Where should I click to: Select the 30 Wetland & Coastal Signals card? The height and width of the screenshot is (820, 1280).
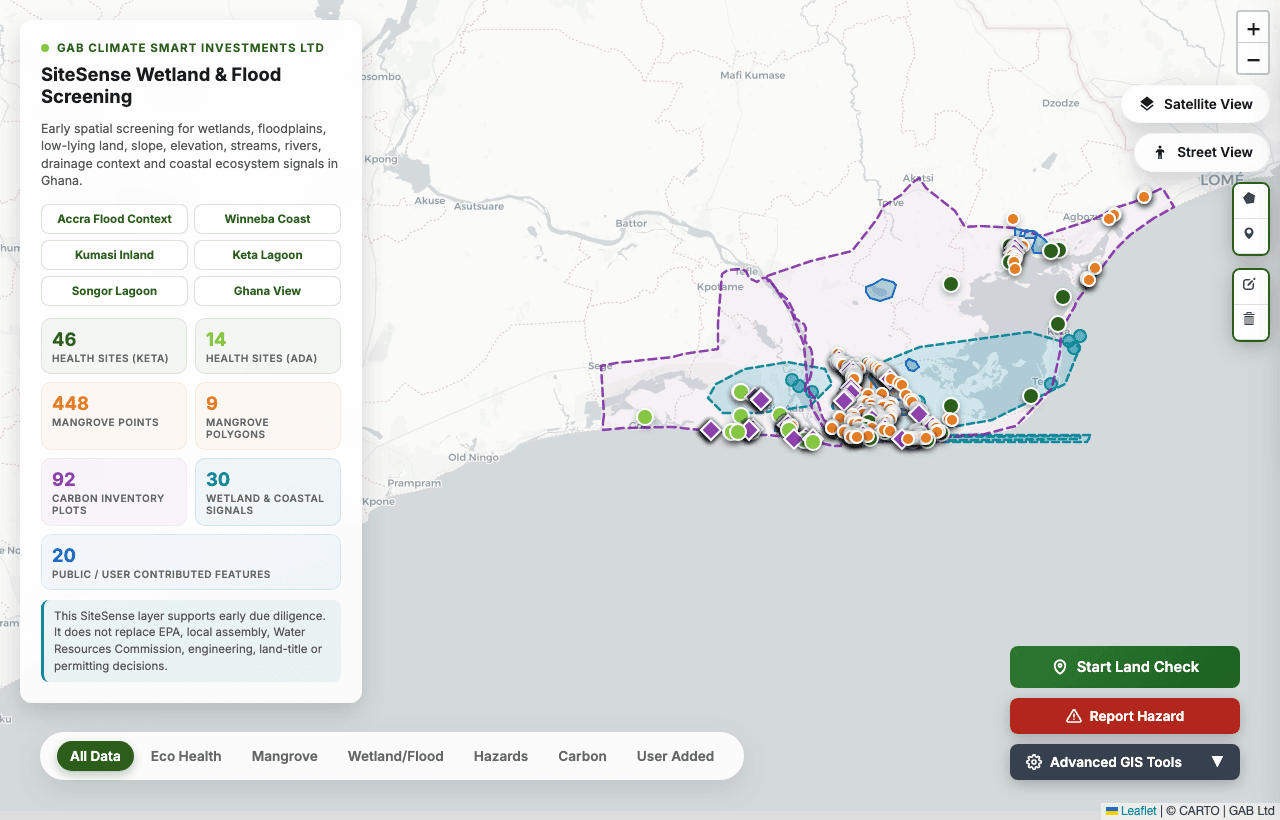click(x=267, y=492)
